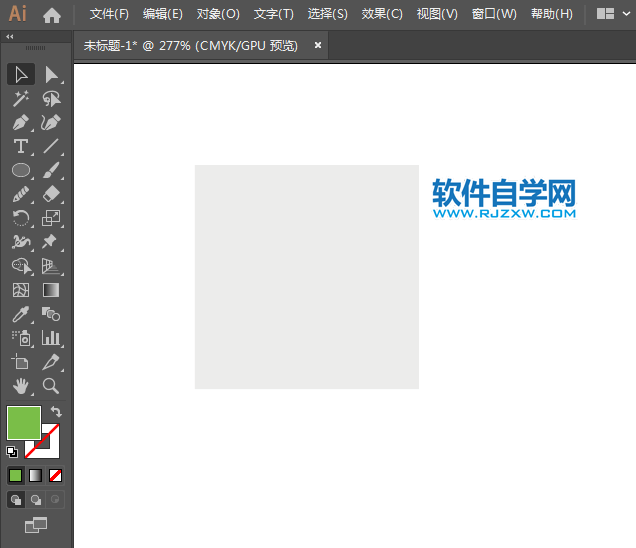Apply solid Color mode button
Screen dimensions: 636x548
point(15,475)
